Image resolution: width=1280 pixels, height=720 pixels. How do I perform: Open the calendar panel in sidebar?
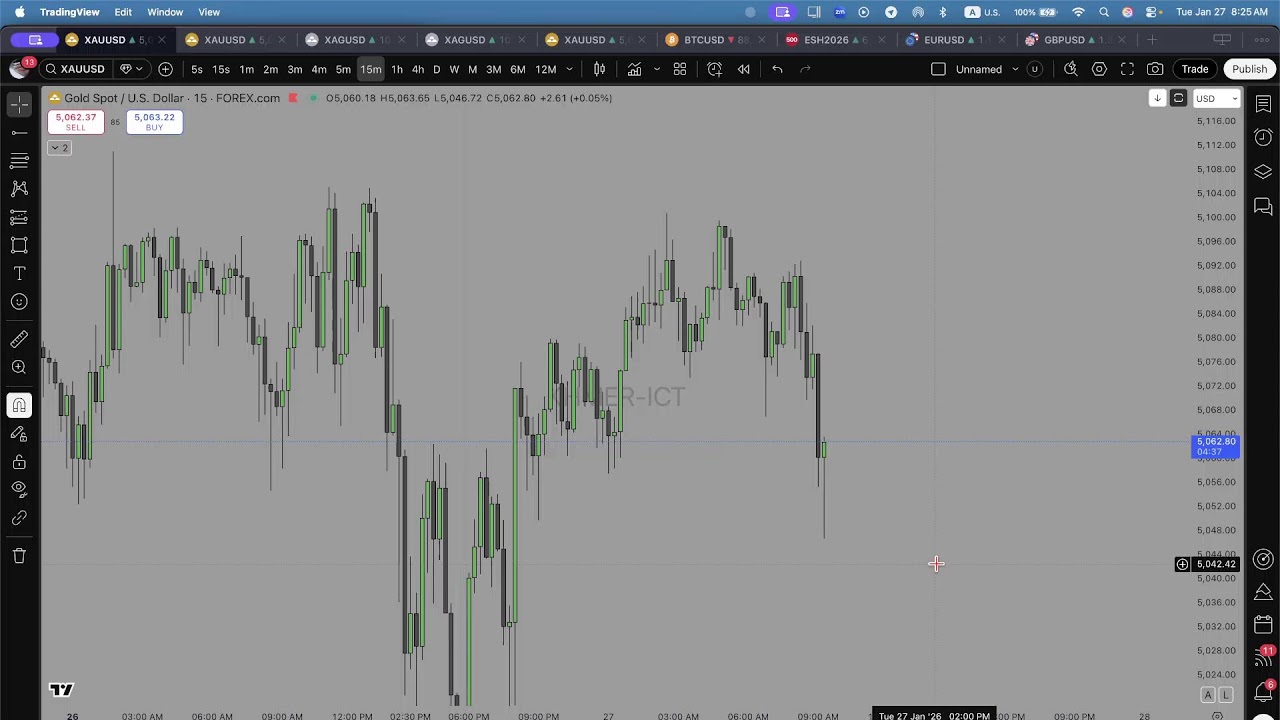click(1263, 624)
